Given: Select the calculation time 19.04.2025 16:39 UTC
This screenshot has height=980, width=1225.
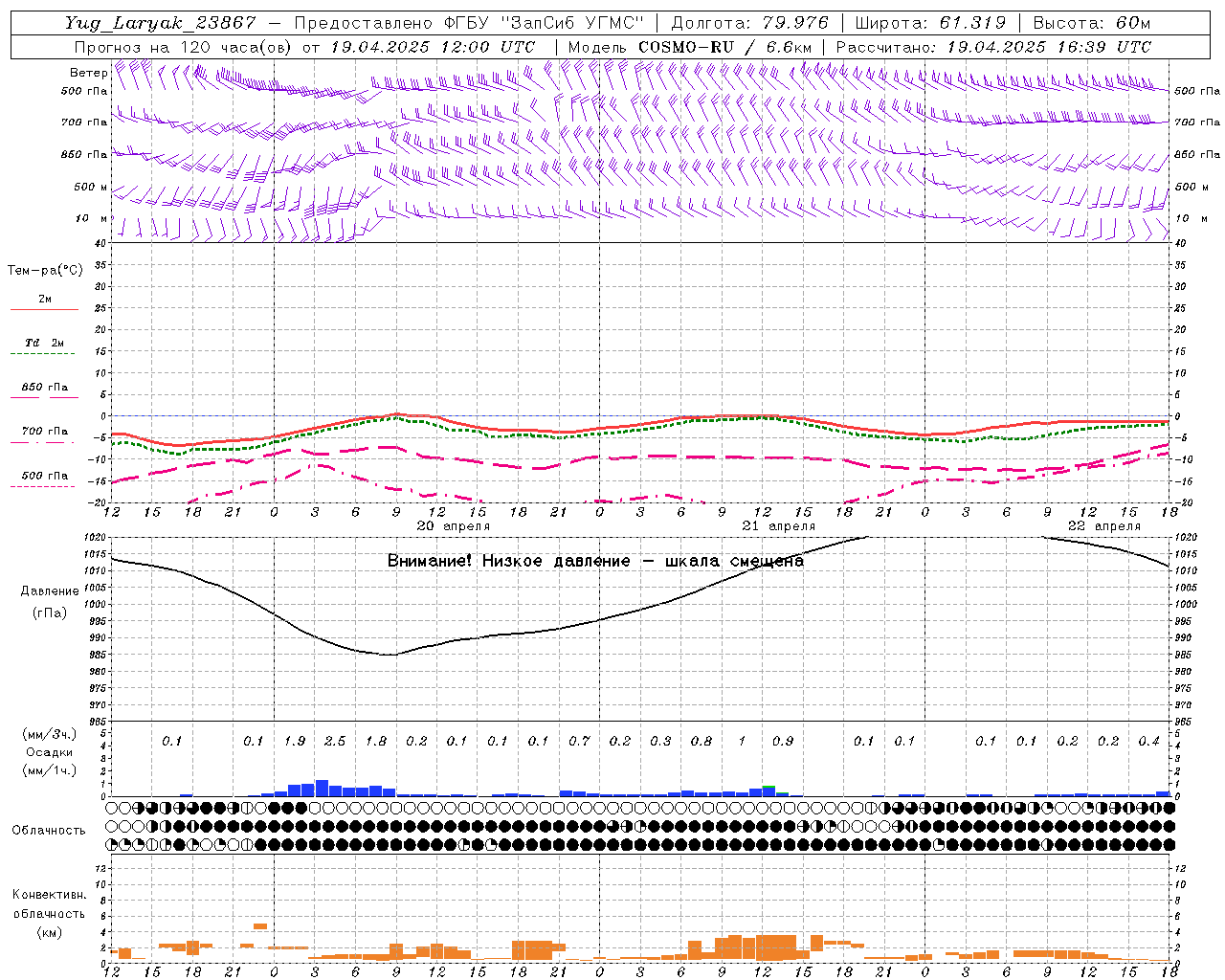Looking at the screenshot, I should point(1049,47).
